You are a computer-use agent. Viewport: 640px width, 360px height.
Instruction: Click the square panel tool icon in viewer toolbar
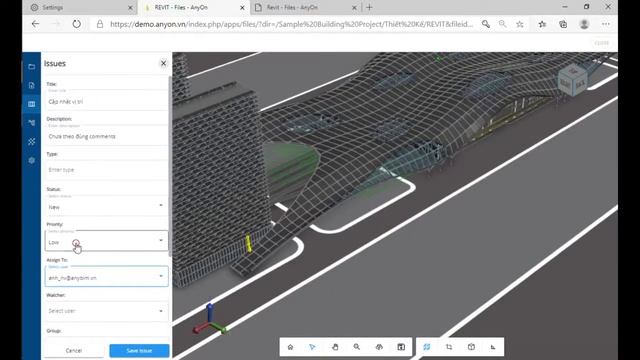point(401,347)
